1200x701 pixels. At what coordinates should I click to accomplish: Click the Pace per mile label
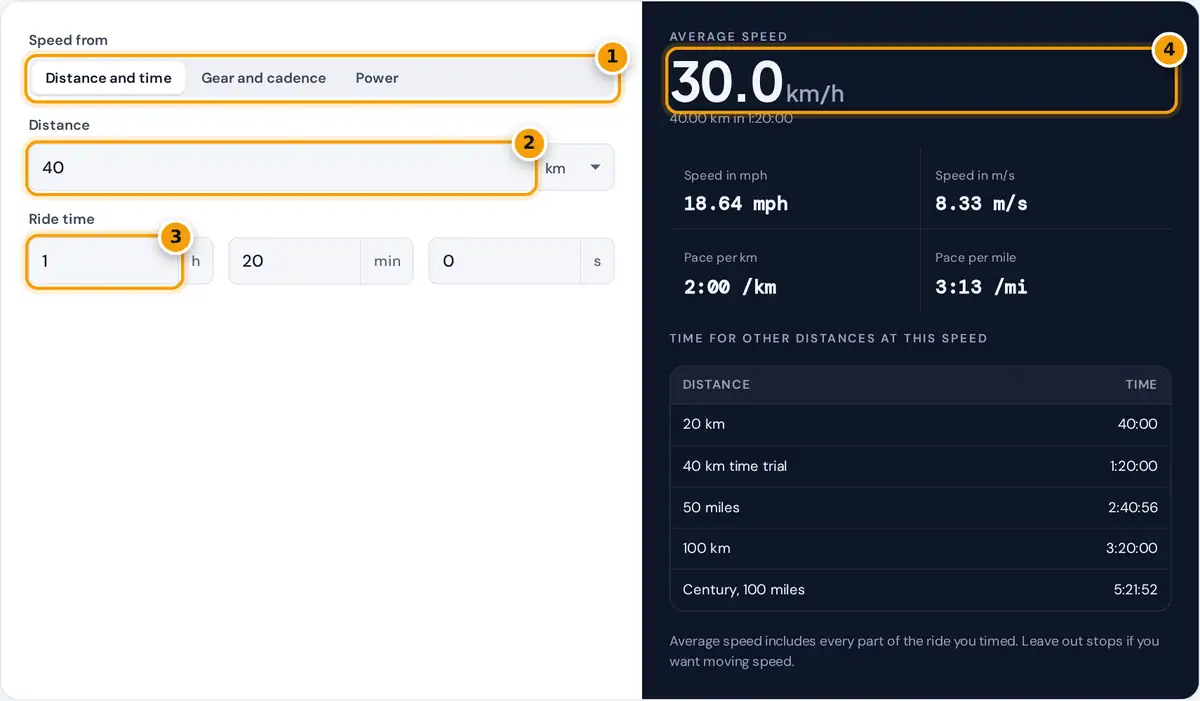pyautogui.click(x=975, y=258)
